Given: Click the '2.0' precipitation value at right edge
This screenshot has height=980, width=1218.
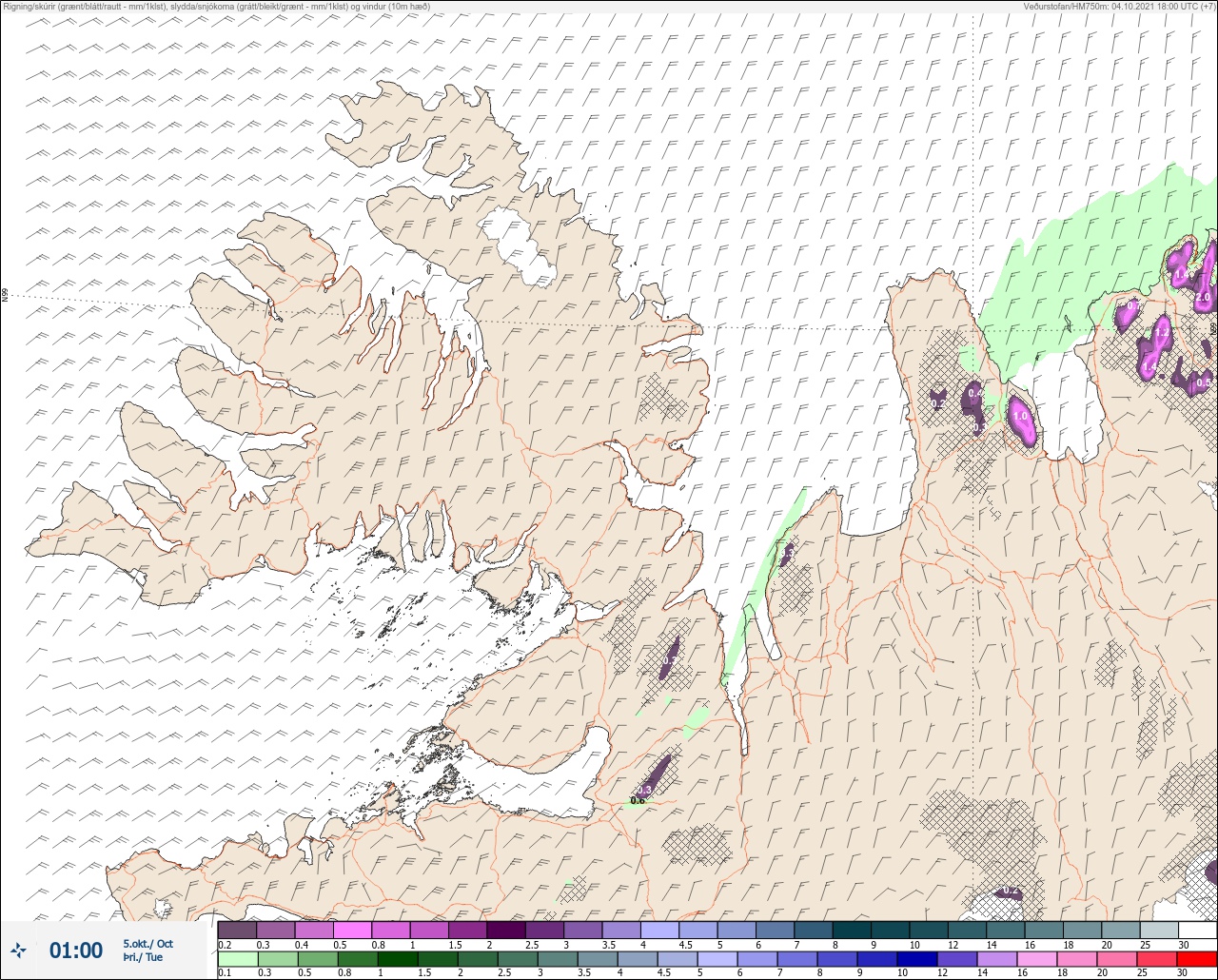Looking at the screenshot, I should click(1203, 297).
